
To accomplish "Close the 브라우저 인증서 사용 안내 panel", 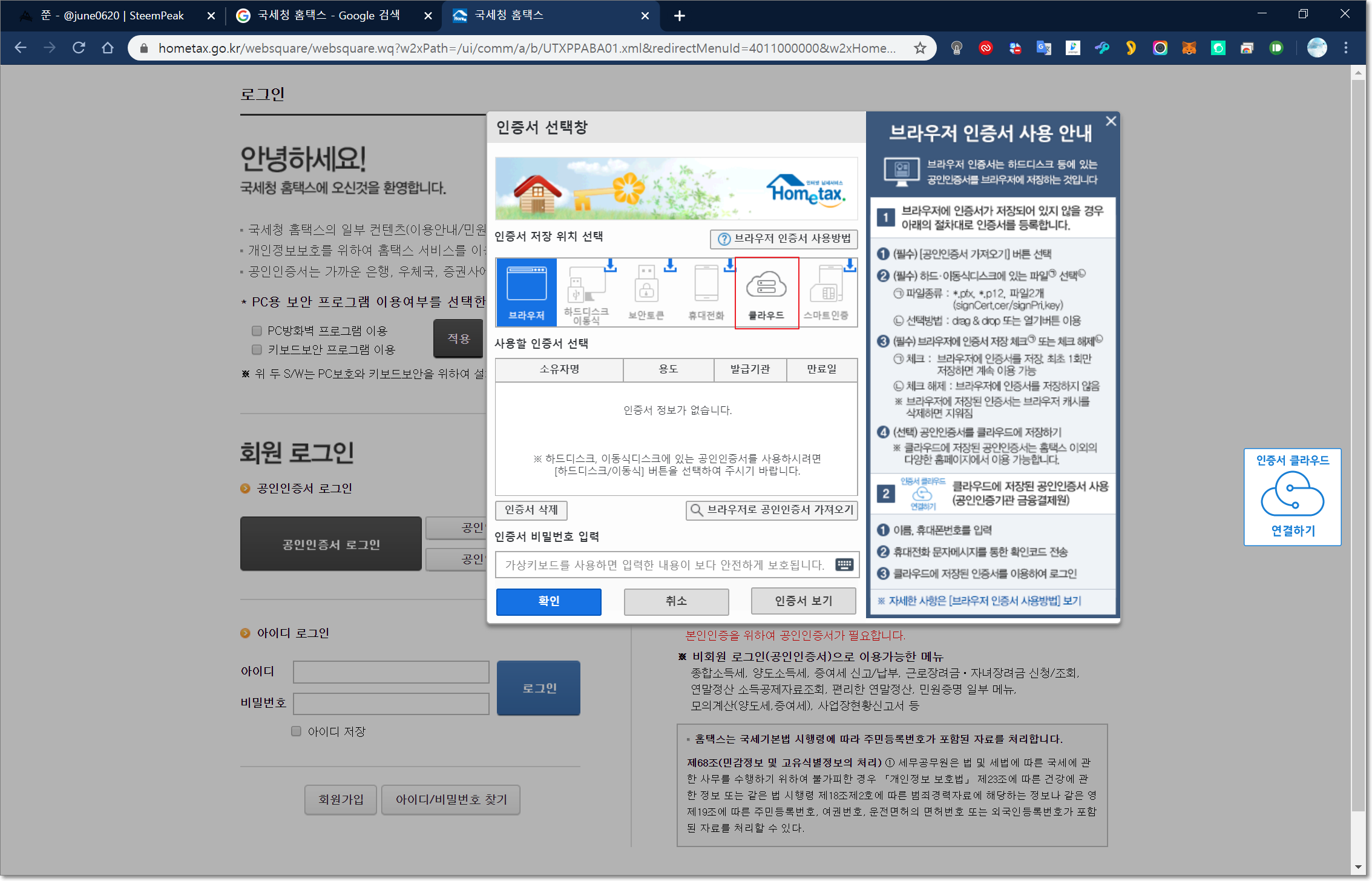I will click(1111, 121).
